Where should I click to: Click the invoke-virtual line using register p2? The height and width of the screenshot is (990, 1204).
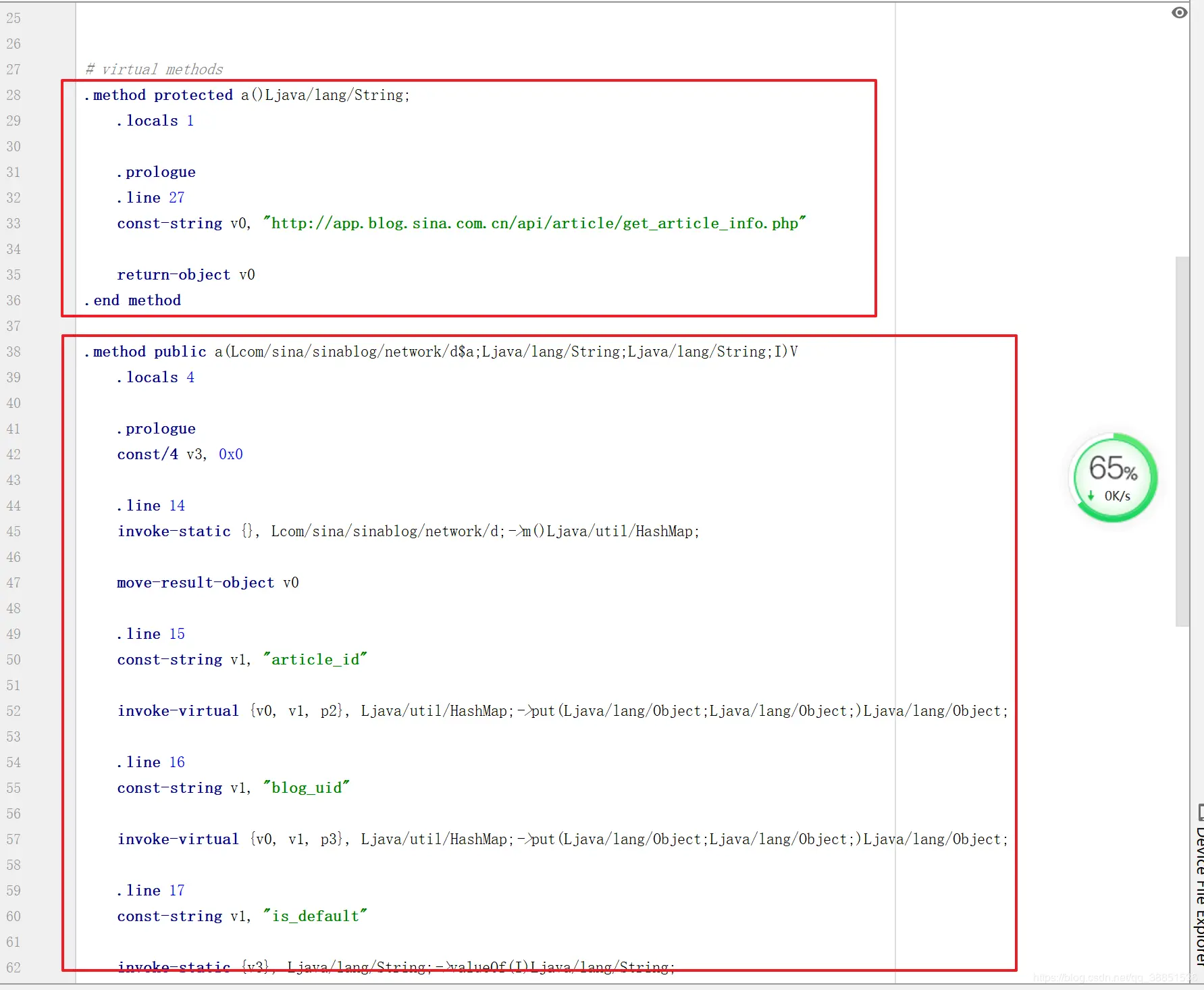point(562,711)
